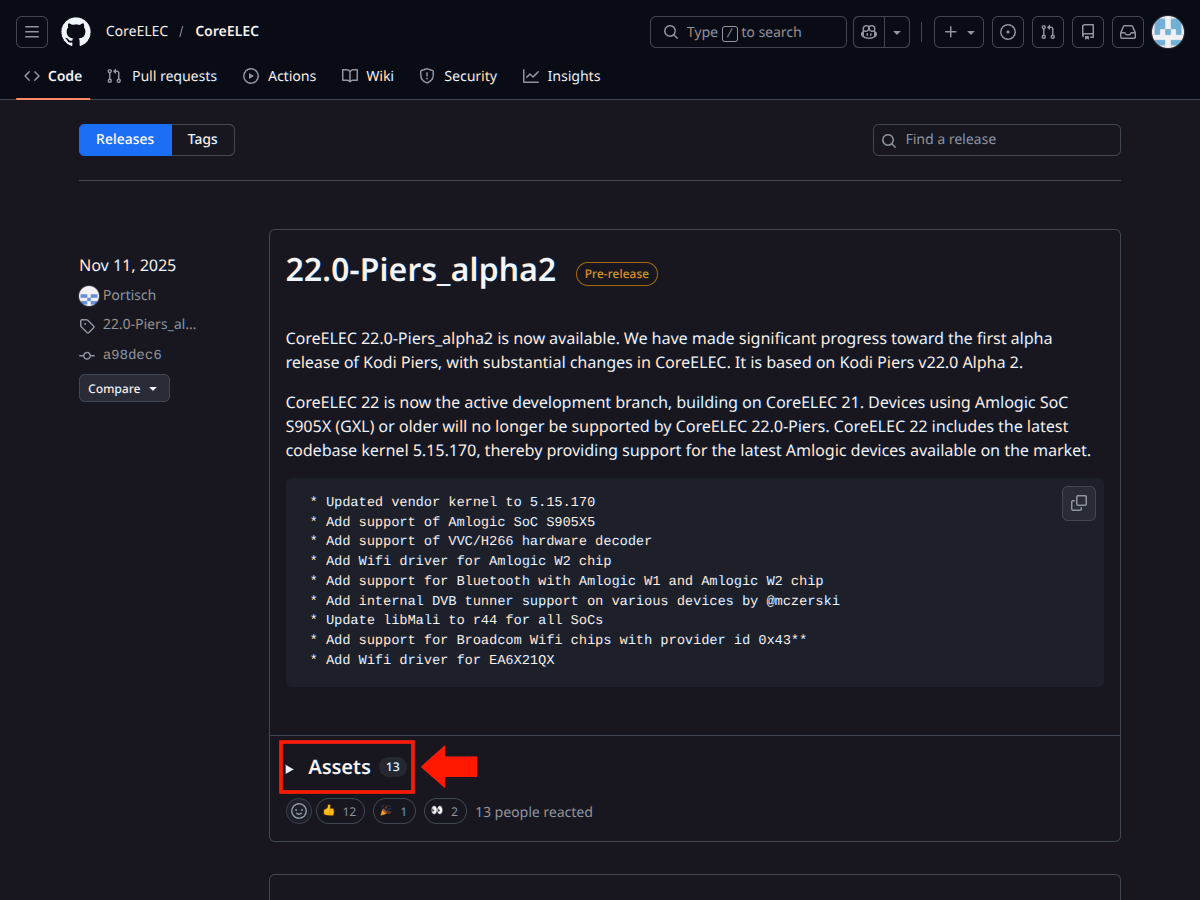Viewport: 1200px width, 900px height.
Task: Switch to Pull requests tab
Action: 162,76
